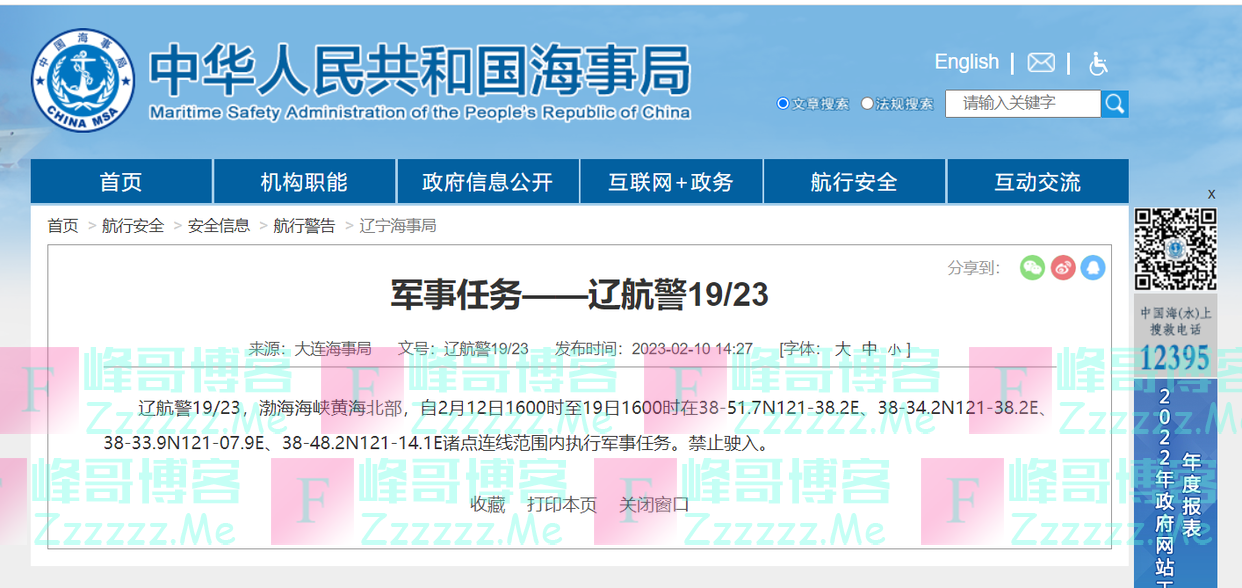1242x588 pixels.
Task: Open the 政府信息公开 navigation tab
Action: (487, 182)
